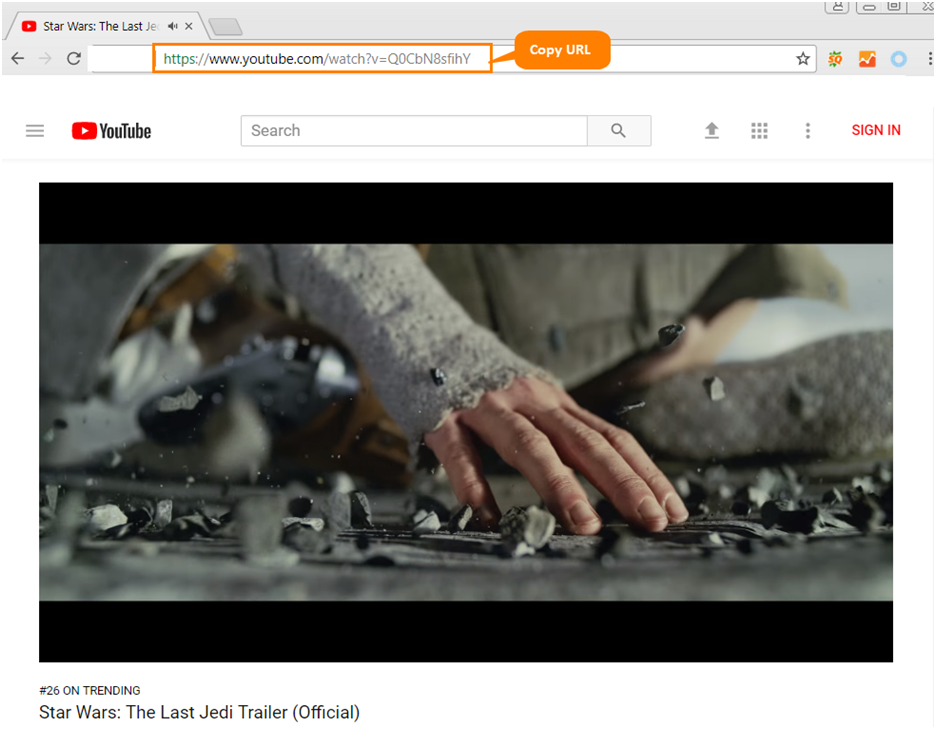The height and width of the screenshot is (729, 936).
Task: Click the URL in the address bar
Action: point(317,59)
